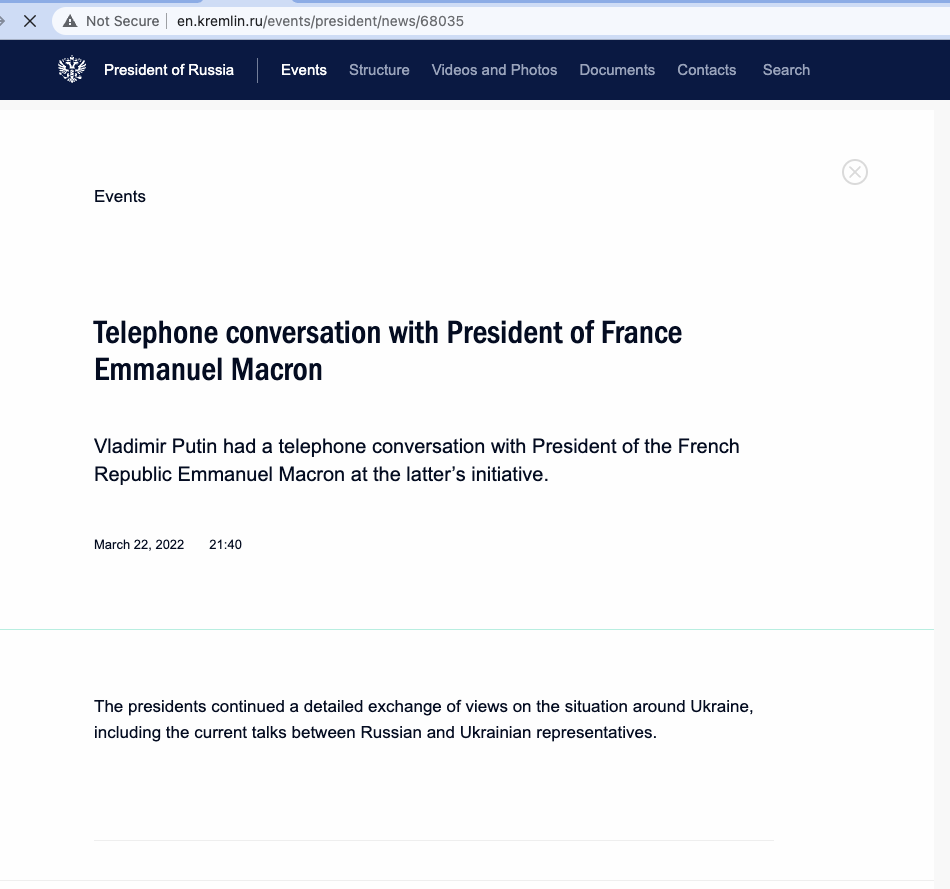Image resolution: width=950 pixels, height=889 pixels.
Task: Click the 21:40 publication time
Action: point(225,545)
